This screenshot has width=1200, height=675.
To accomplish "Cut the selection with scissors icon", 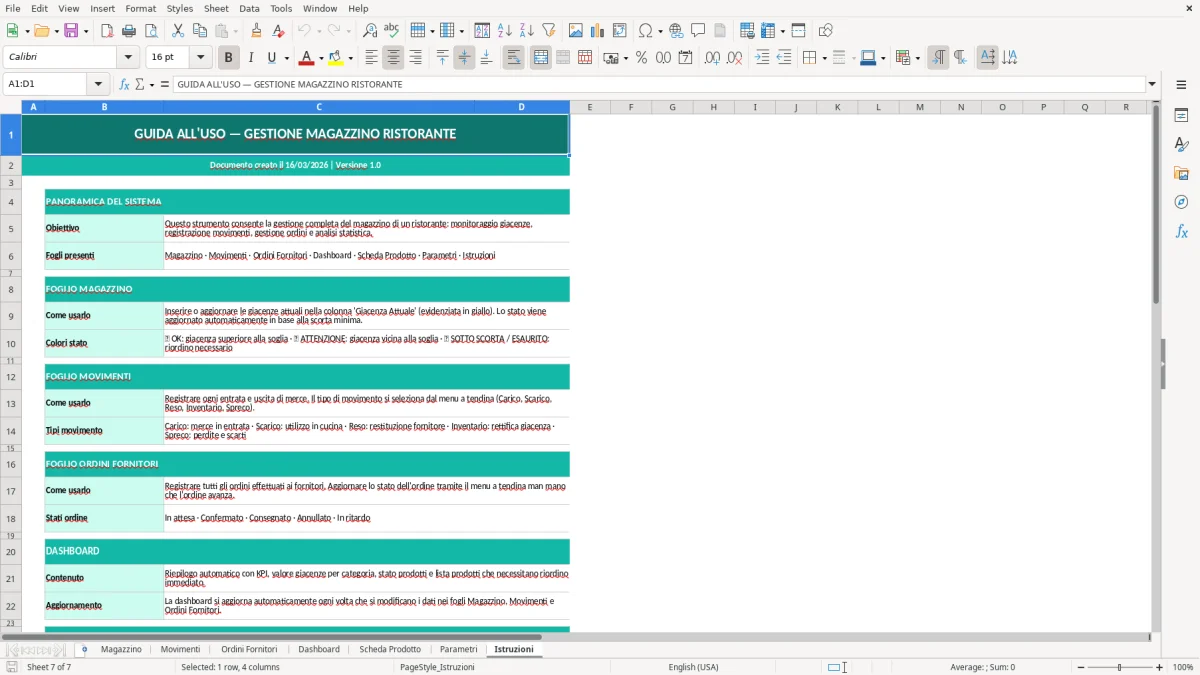I will coord(178,31).
